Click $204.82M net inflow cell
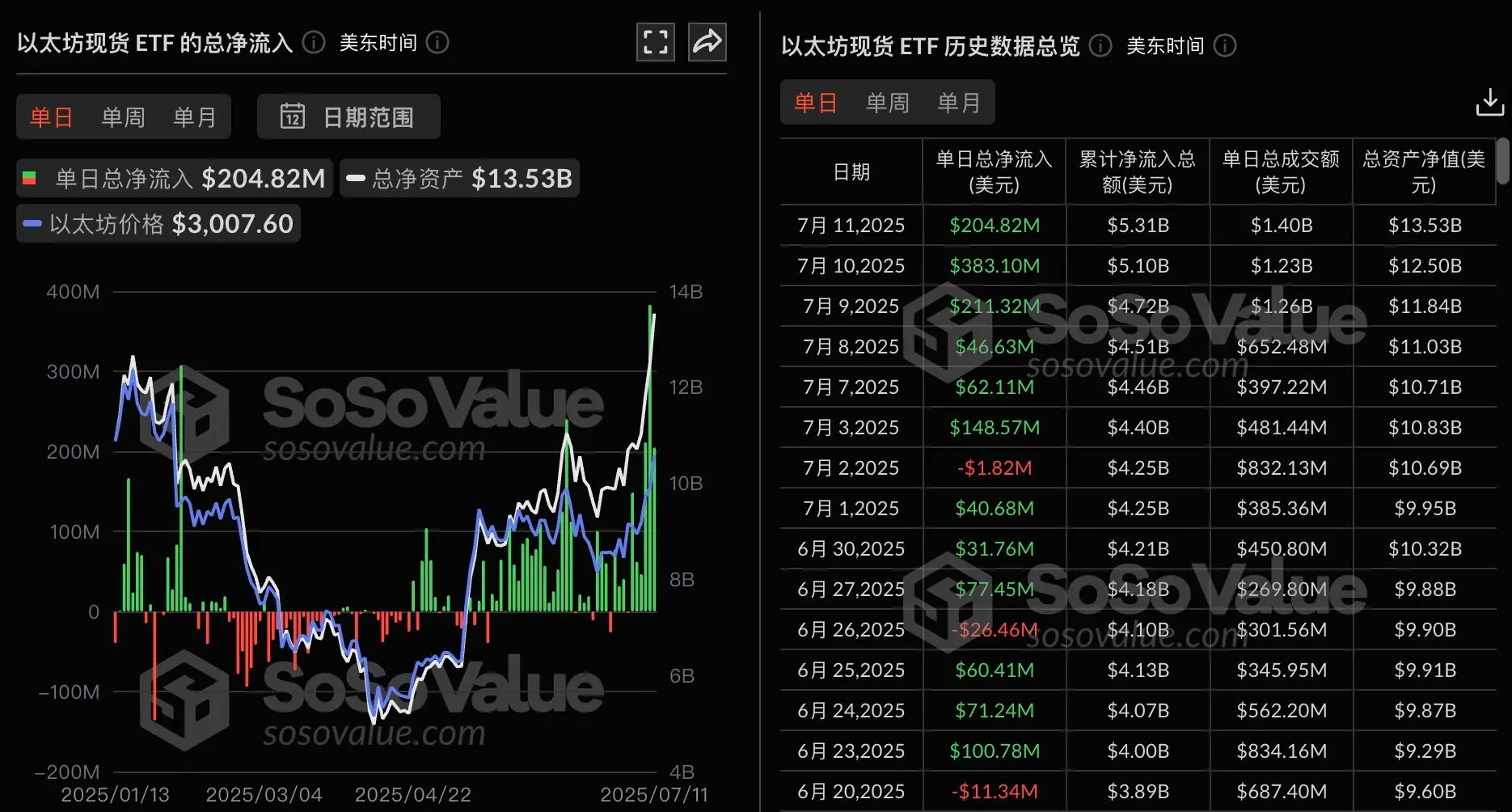This screenshot has height=812, width=1512. pos(995,225)
